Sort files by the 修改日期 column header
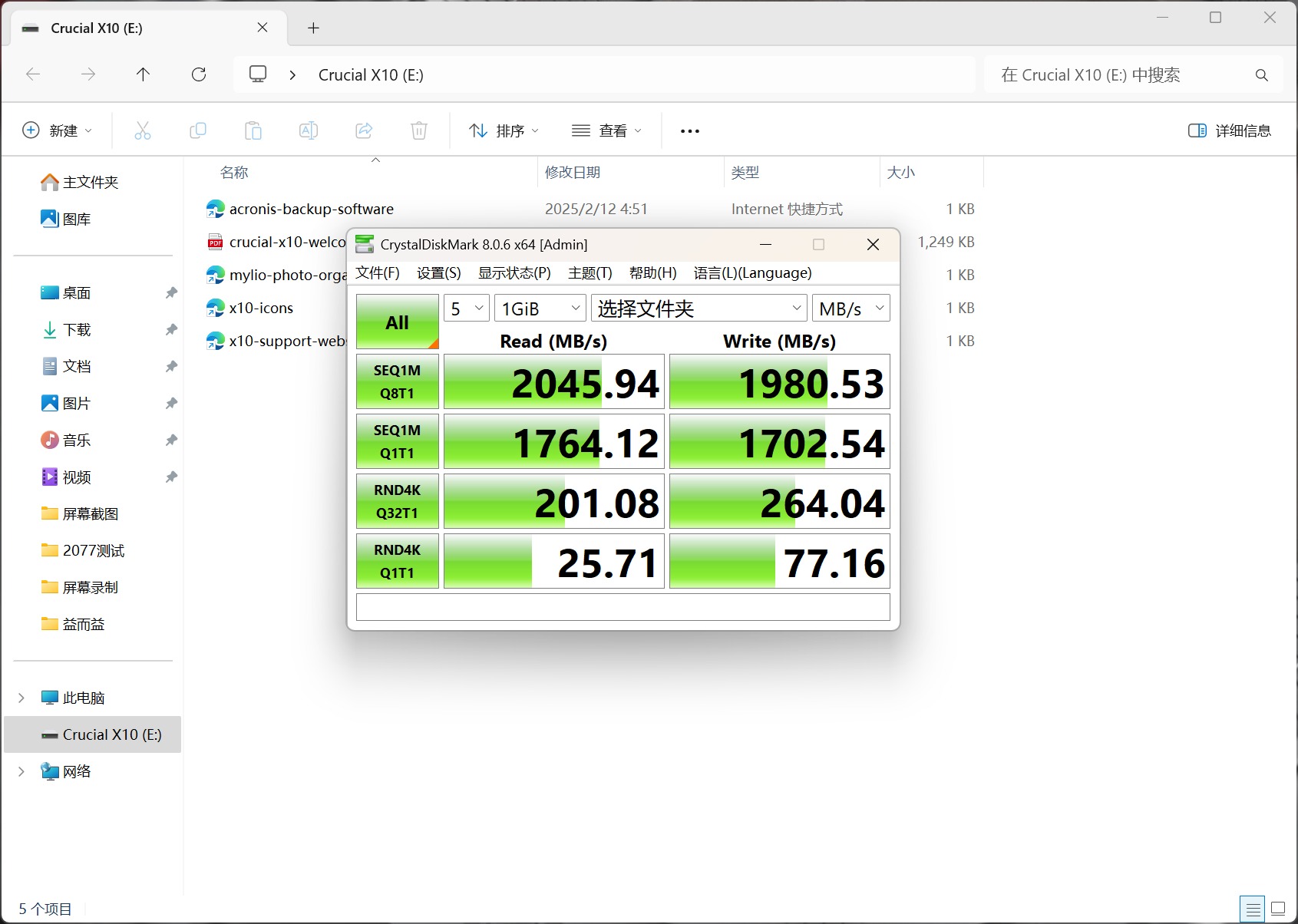The image size is (1298, 924). pyautogui.click(x=573, y=173)
